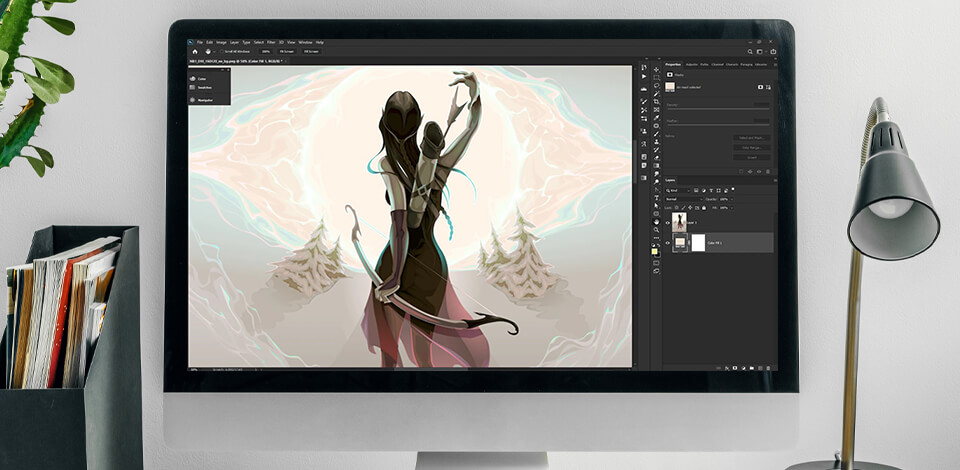Toggle lock position
The width and height of the screenshot is (960, 470).
690,208
